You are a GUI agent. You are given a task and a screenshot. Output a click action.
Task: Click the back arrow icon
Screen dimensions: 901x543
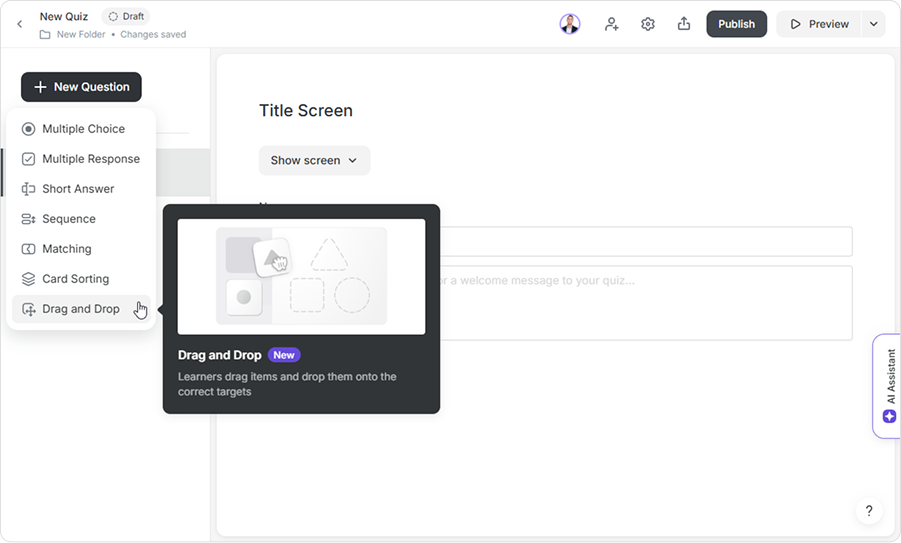(19, 24)
